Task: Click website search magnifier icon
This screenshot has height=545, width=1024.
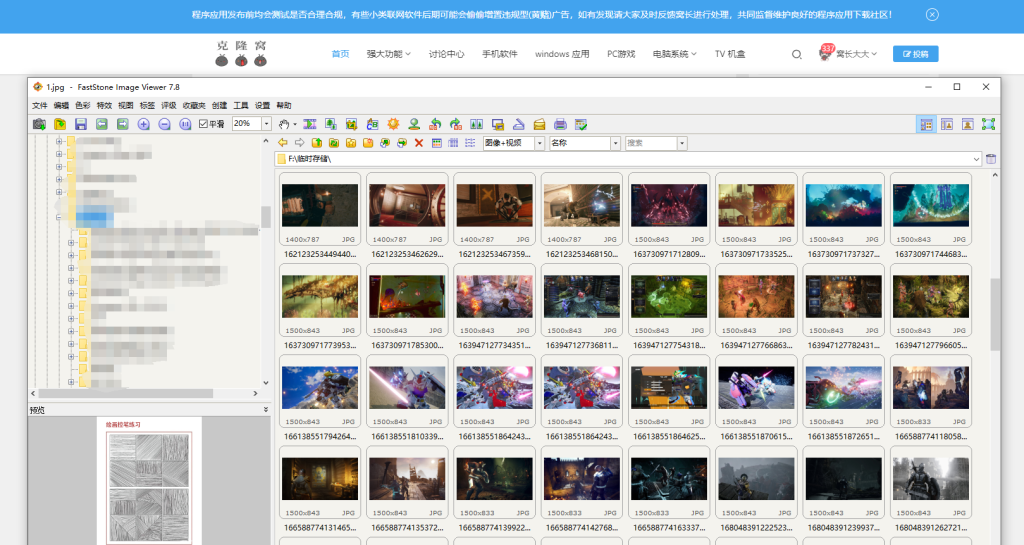Action: (x=797, y=54)
